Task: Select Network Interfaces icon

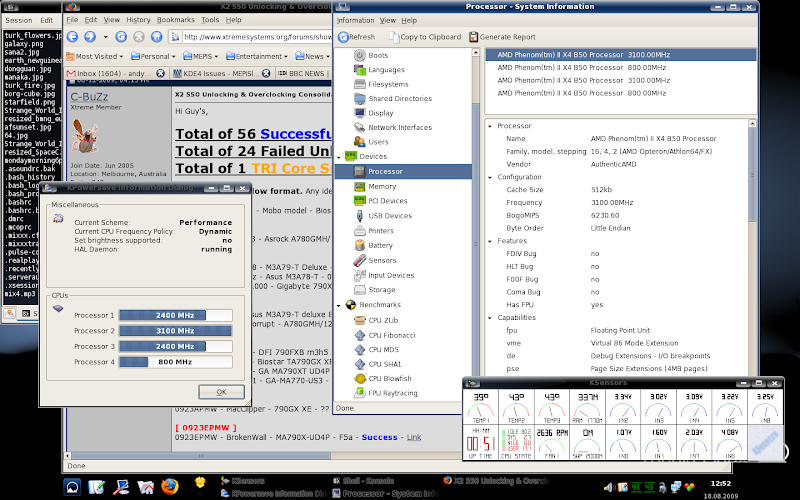Action: pyautogui.click(x=360, y=128)
